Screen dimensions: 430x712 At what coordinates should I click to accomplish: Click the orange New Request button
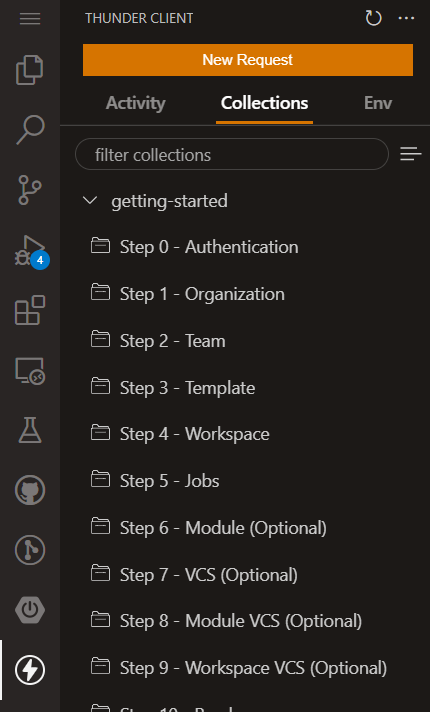248,60
